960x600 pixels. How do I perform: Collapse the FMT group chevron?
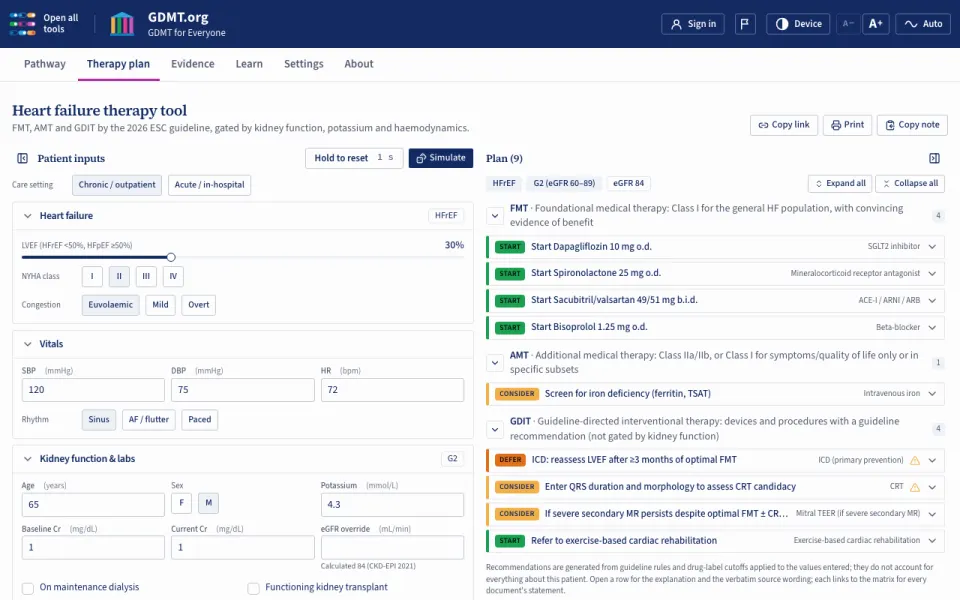(495, 216)
